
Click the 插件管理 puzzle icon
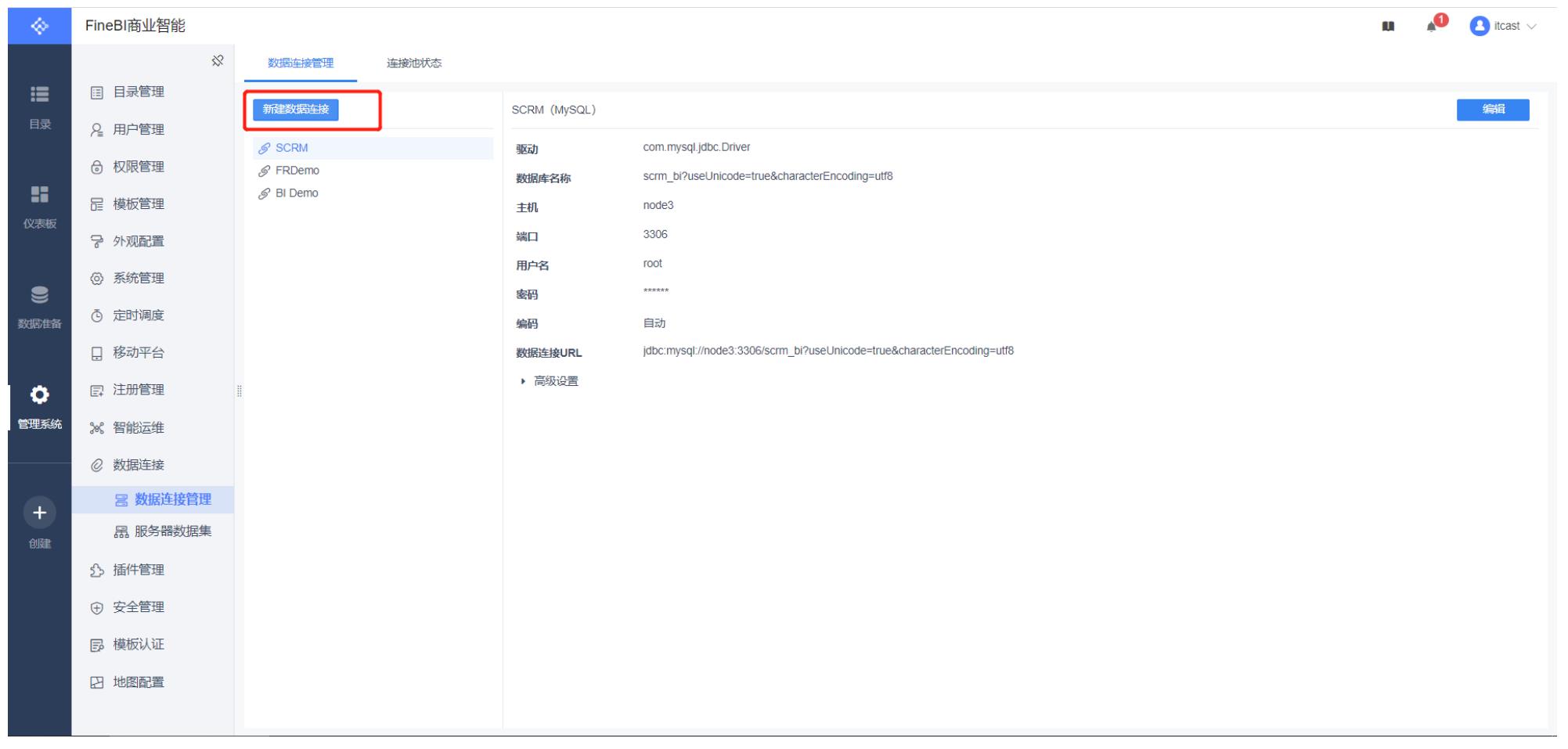click(97, 570)
